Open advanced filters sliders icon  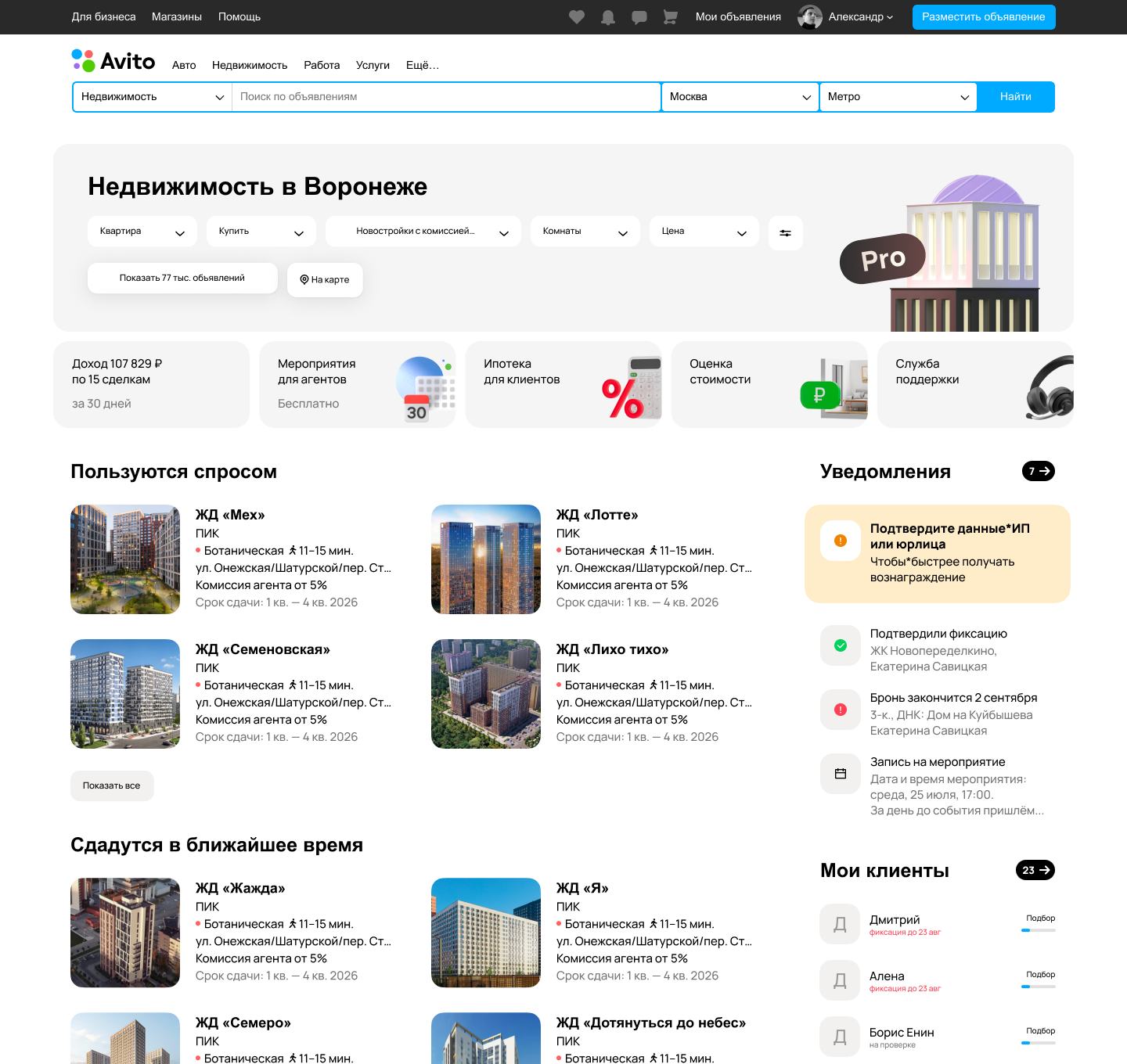785,233
